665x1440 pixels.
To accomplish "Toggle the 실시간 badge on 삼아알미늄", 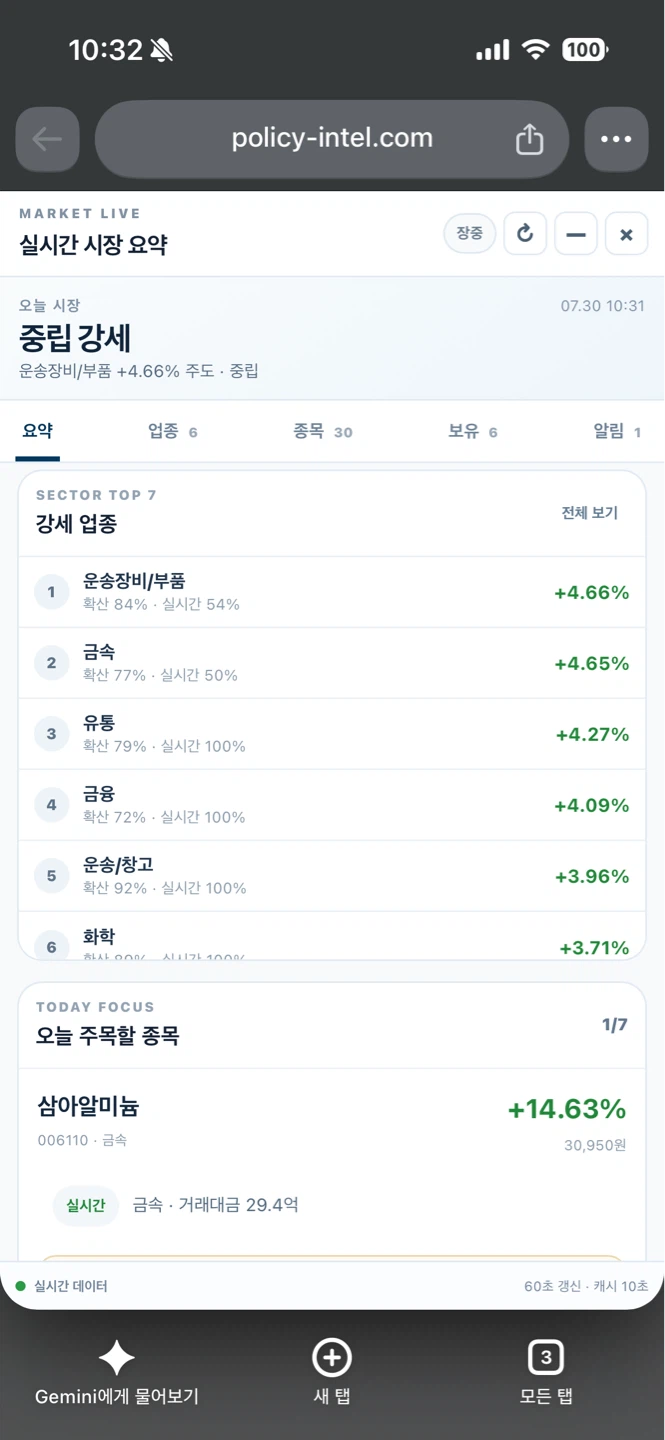I will (86, 1206).
